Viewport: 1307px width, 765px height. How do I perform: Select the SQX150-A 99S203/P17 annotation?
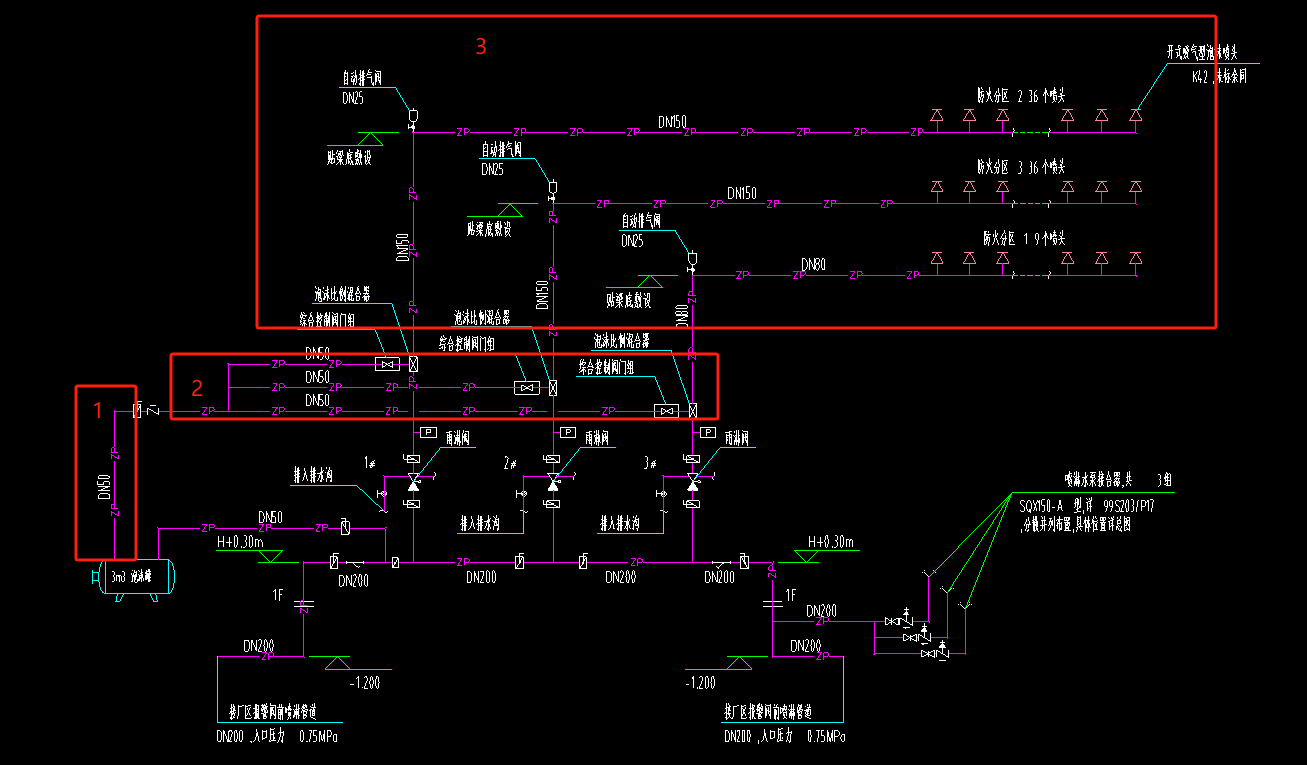click(x=1085, y=506)
